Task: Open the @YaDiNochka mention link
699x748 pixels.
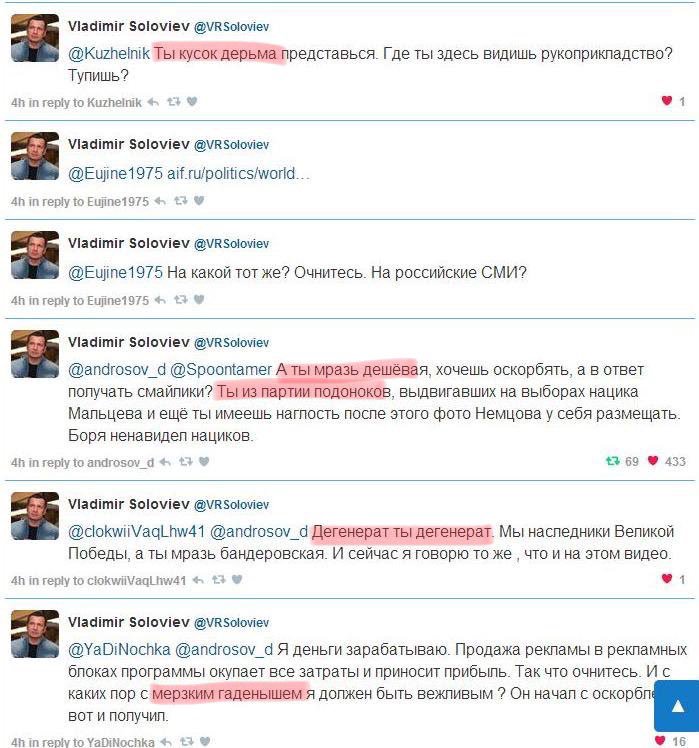Action: point(119,650)
